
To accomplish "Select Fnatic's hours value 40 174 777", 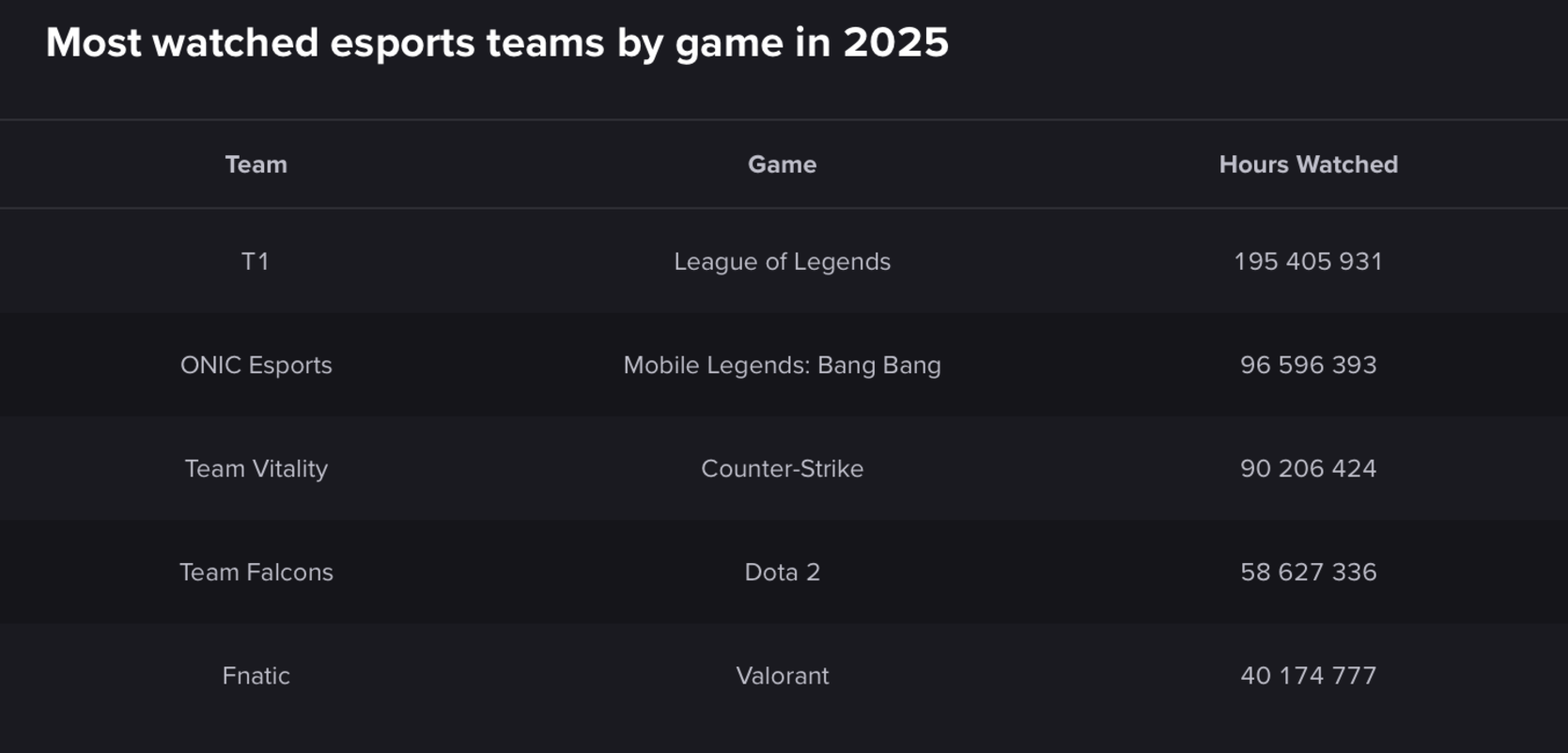I will tap(1308, 675).
